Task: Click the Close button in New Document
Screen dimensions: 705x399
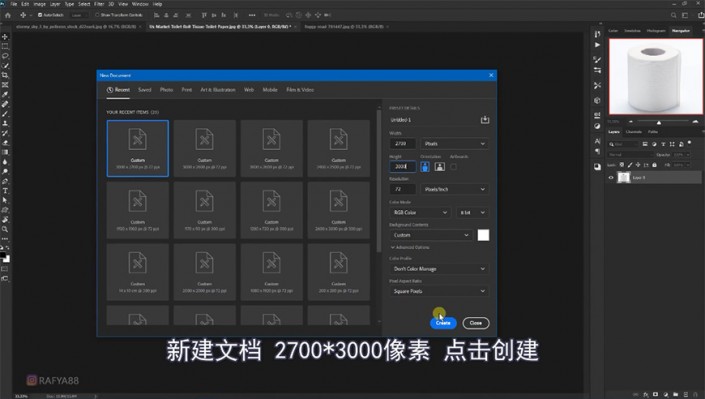Action: [x=476, y=323]
